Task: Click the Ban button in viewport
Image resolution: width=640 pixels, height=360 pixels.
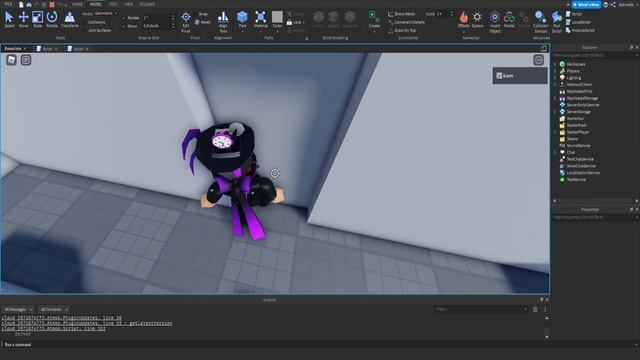Action: point(520,76)
